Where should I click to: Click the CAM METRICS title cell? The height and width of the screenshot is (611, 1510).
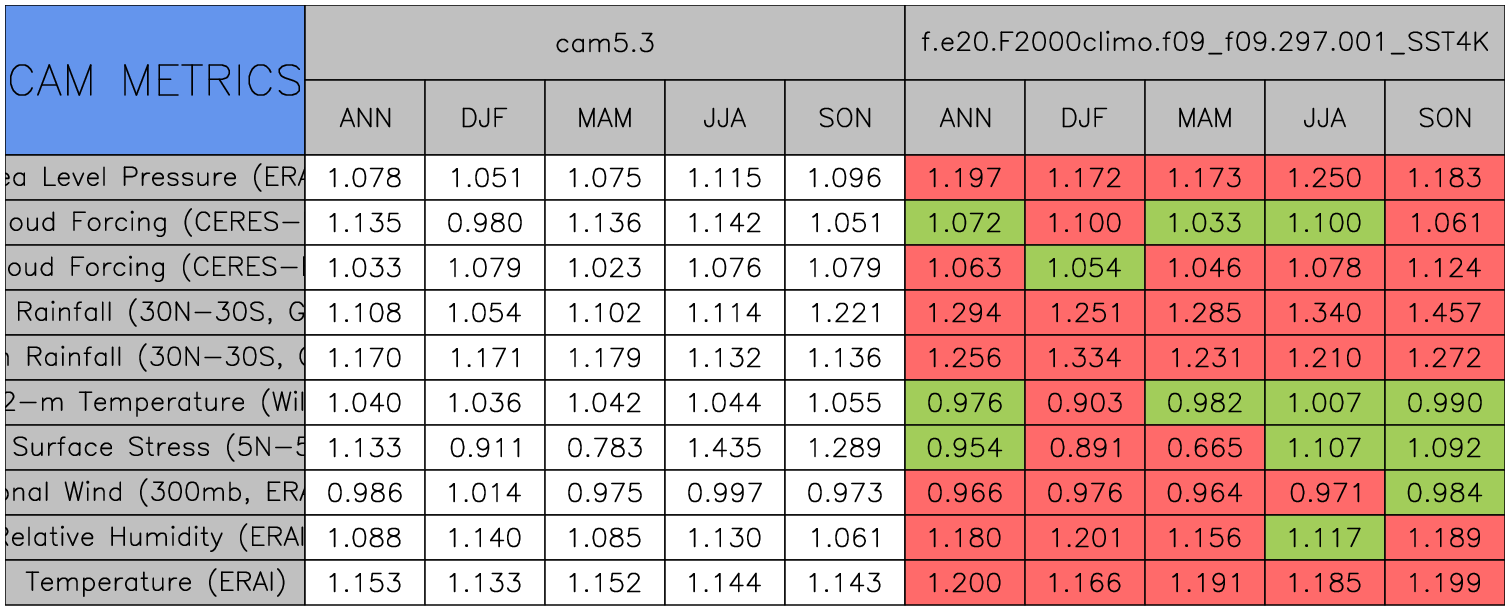tap(155, 80)
